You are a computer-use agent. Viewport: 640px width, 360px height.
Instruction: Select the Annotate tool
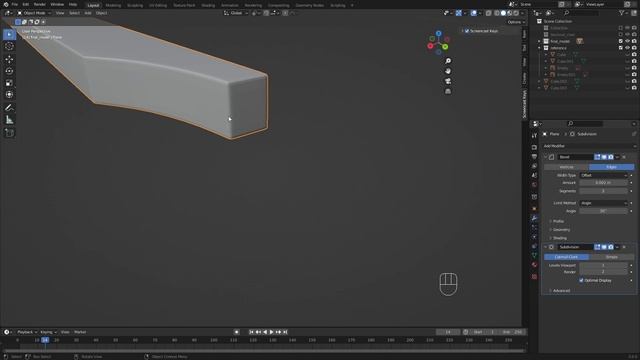click(x=9, y=108)
